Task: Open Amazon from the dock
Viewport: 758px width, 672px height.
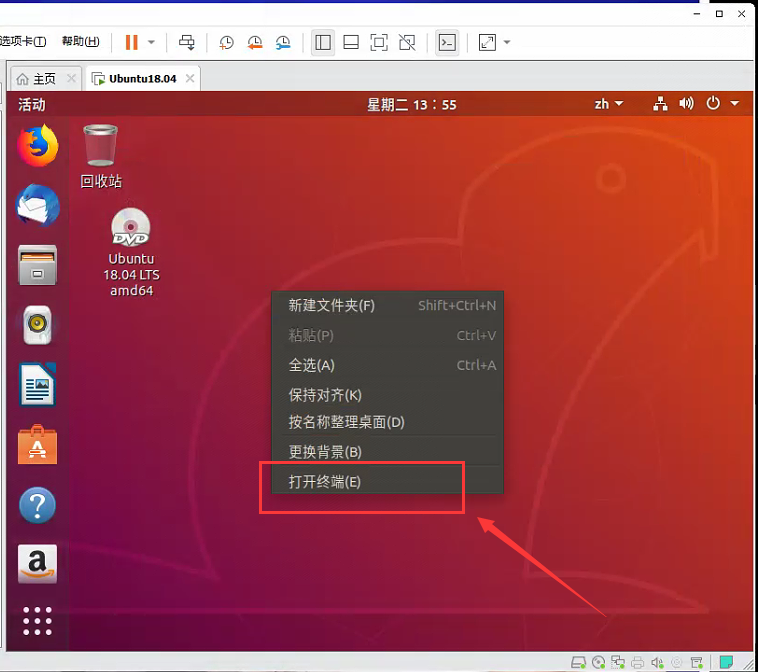Action: pyautogui.click(x=37, y=564)
